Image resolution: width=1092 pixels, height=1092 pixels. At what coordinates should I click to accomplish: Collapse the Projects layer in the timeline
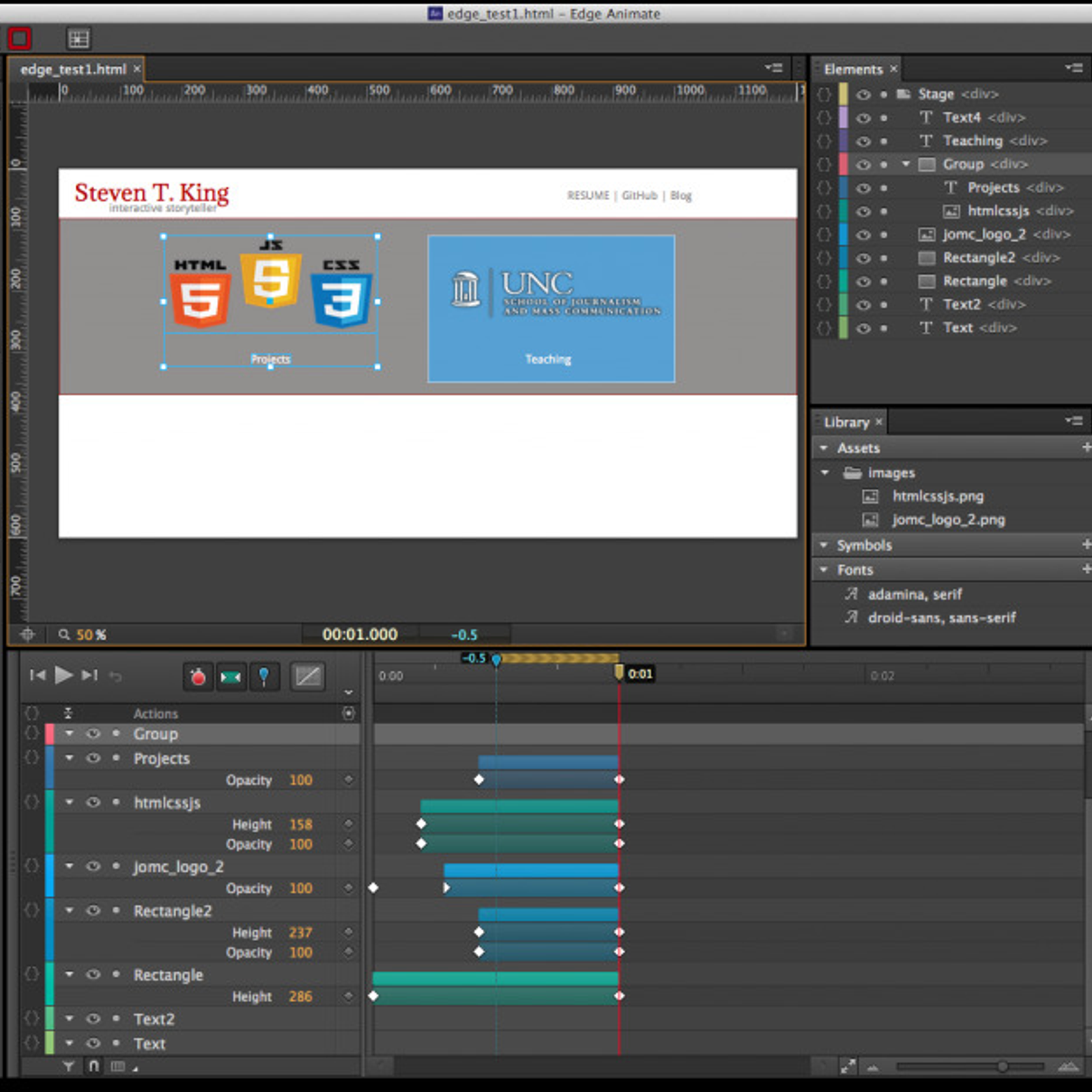[x=70, y=758]
